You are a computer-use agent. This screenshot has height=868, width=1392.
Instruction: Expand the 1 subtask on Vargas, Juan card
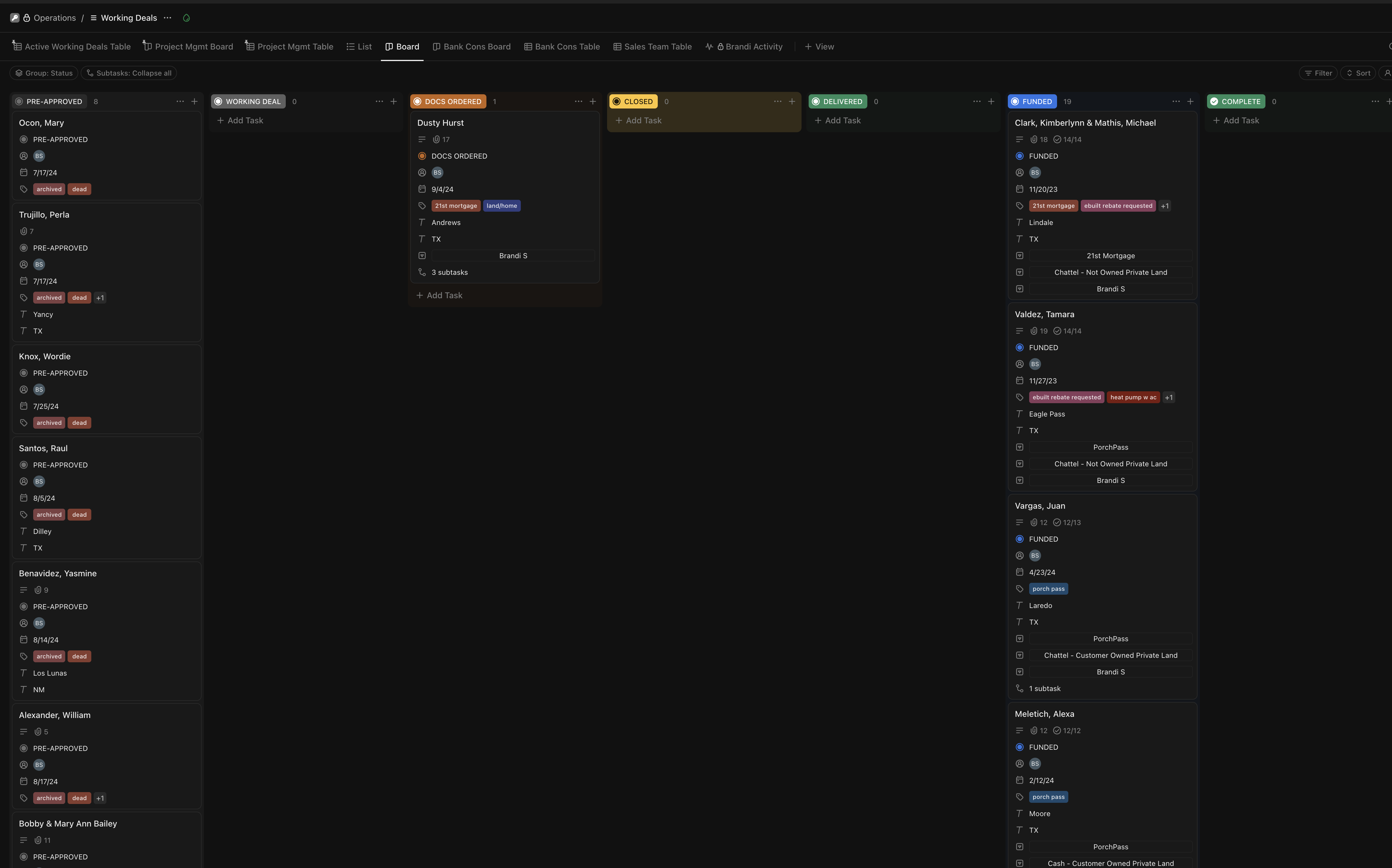point(1045,688)
